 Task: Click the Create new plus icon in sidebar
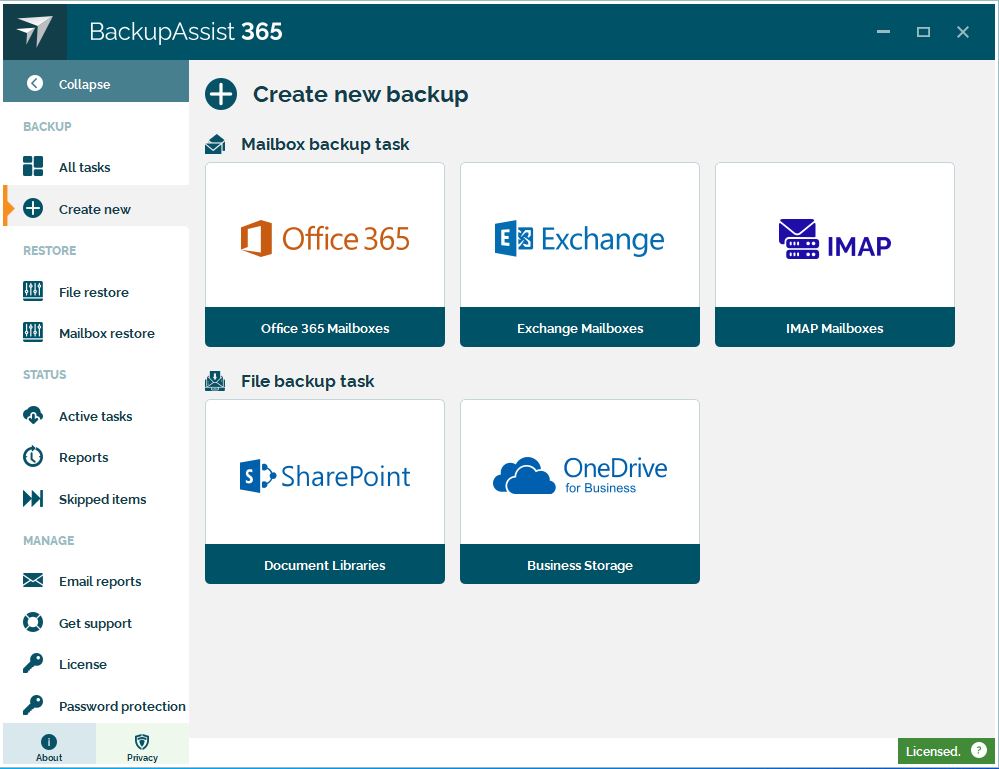[x=33, y=208]
